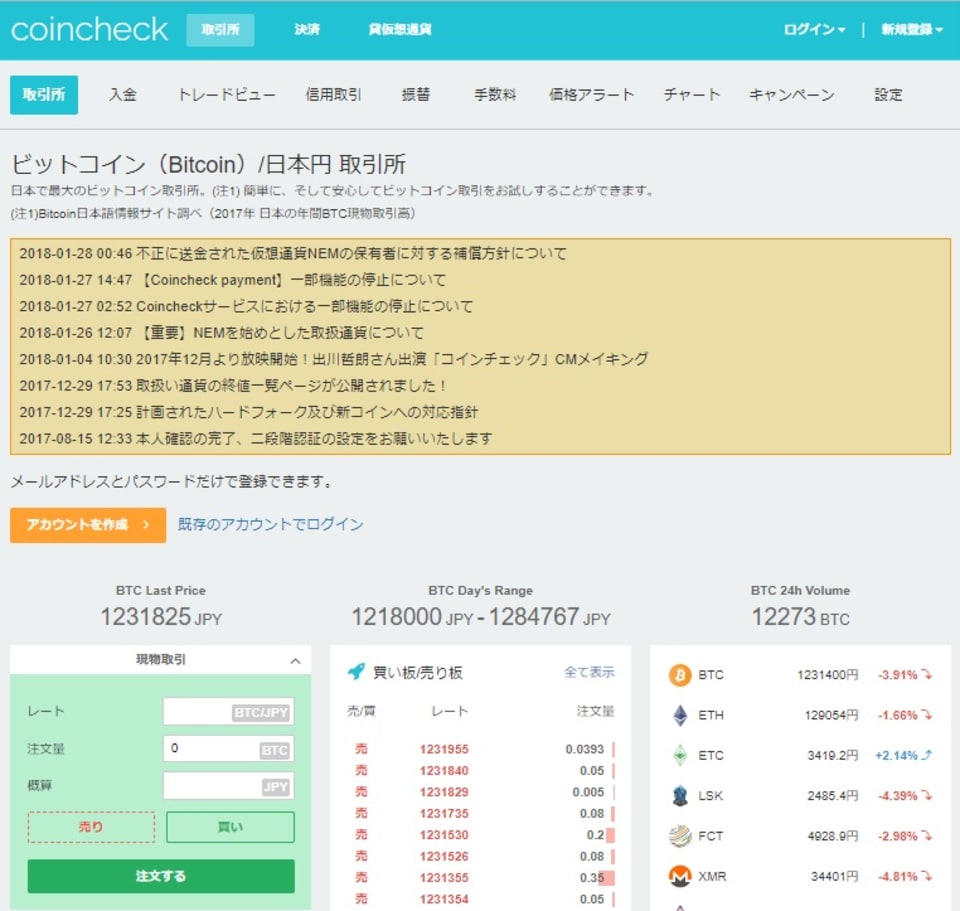Click sell order rate 1231955

(444, 749)
